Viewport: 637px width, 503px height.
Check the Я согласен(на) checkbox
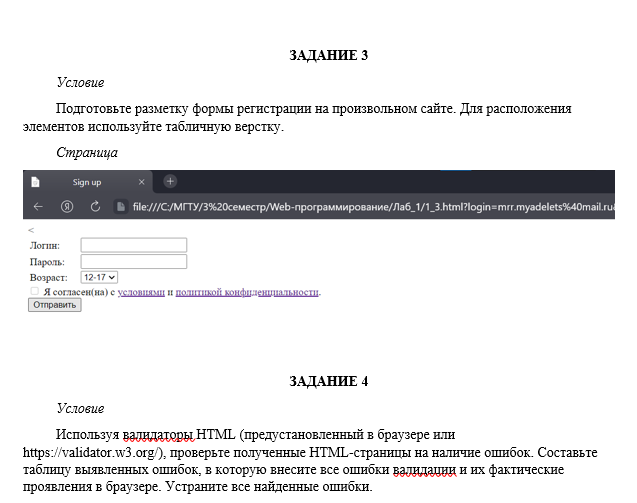pyautogui.click(x=35, y=291)
